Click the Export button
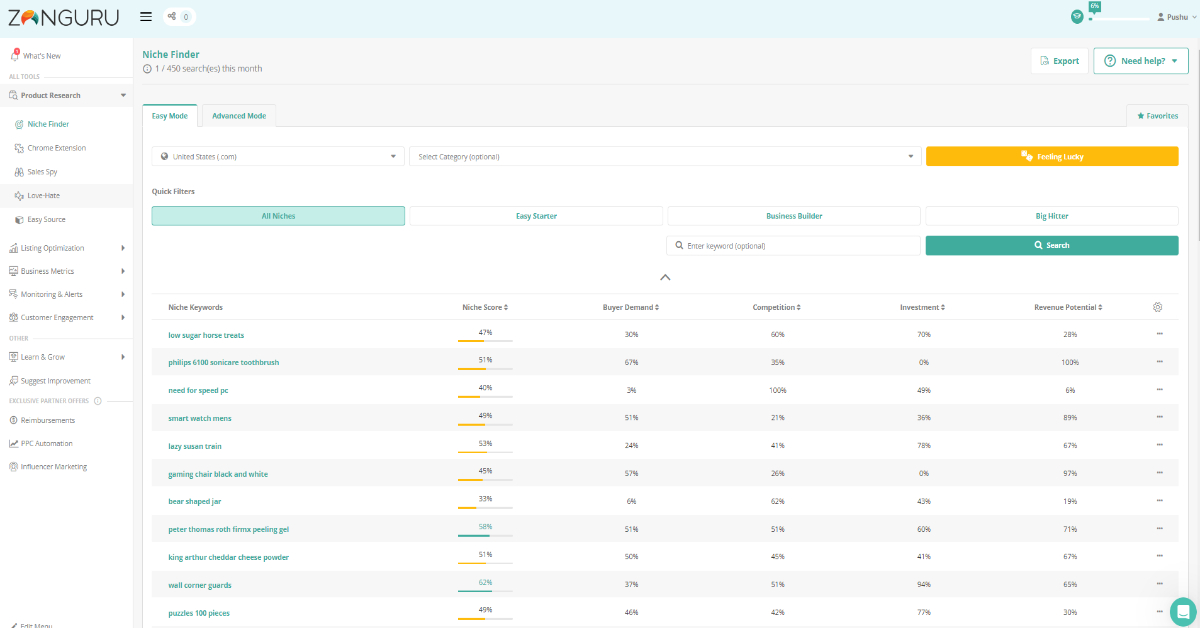 click(1059, 61)
